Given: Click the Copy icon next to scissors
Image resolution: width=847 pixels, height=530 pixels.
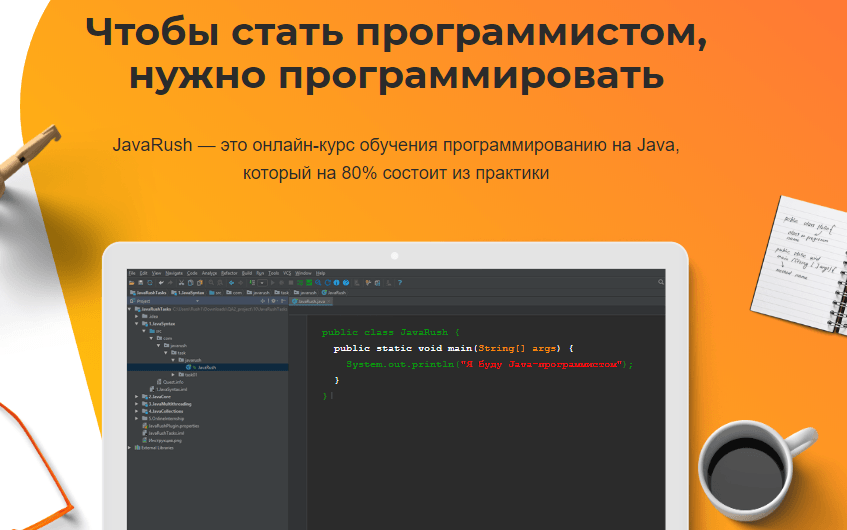Looking at the screenshot, I should tap(191, 283).
